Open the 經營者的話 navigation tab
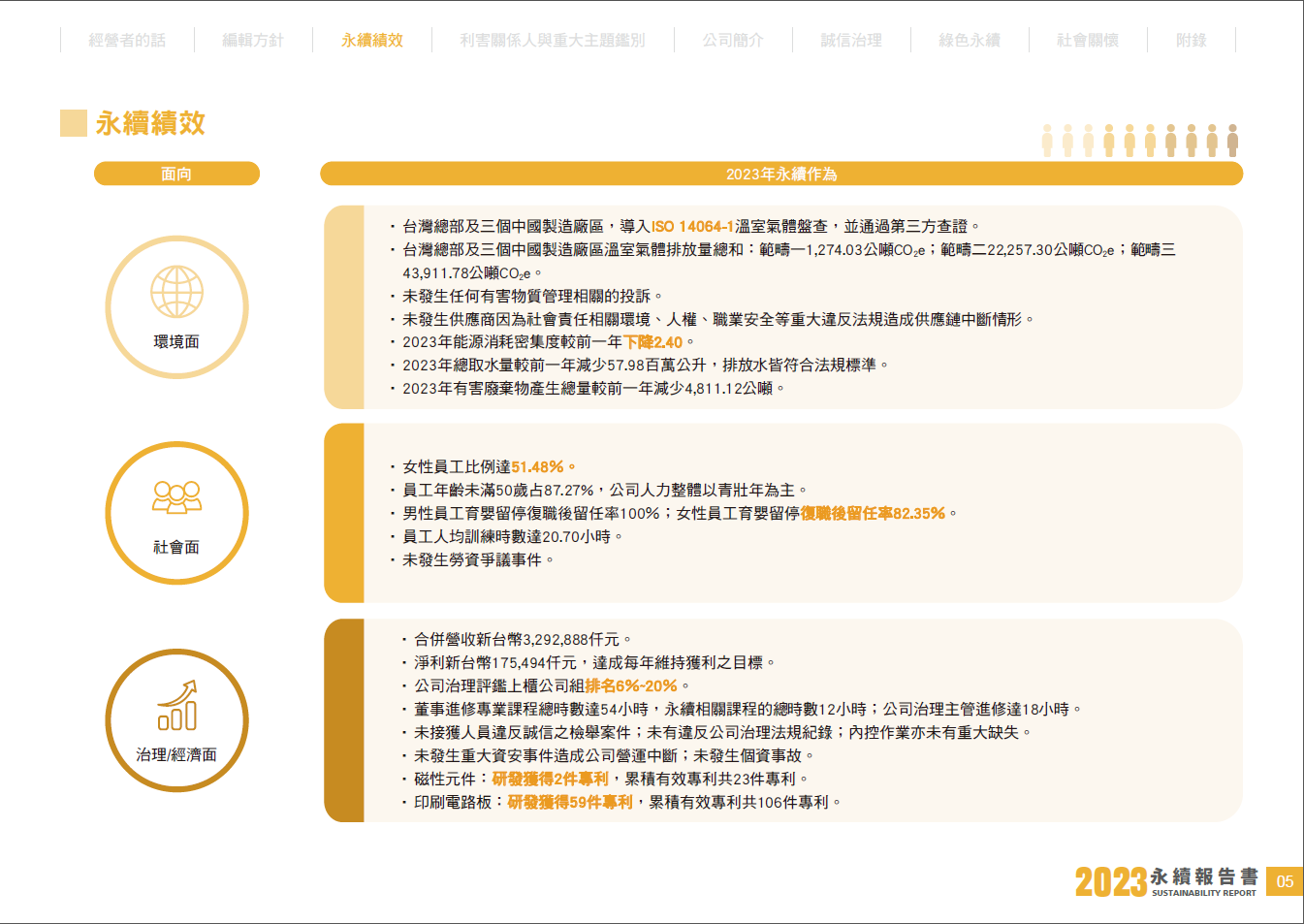 (x=127, y=41)
